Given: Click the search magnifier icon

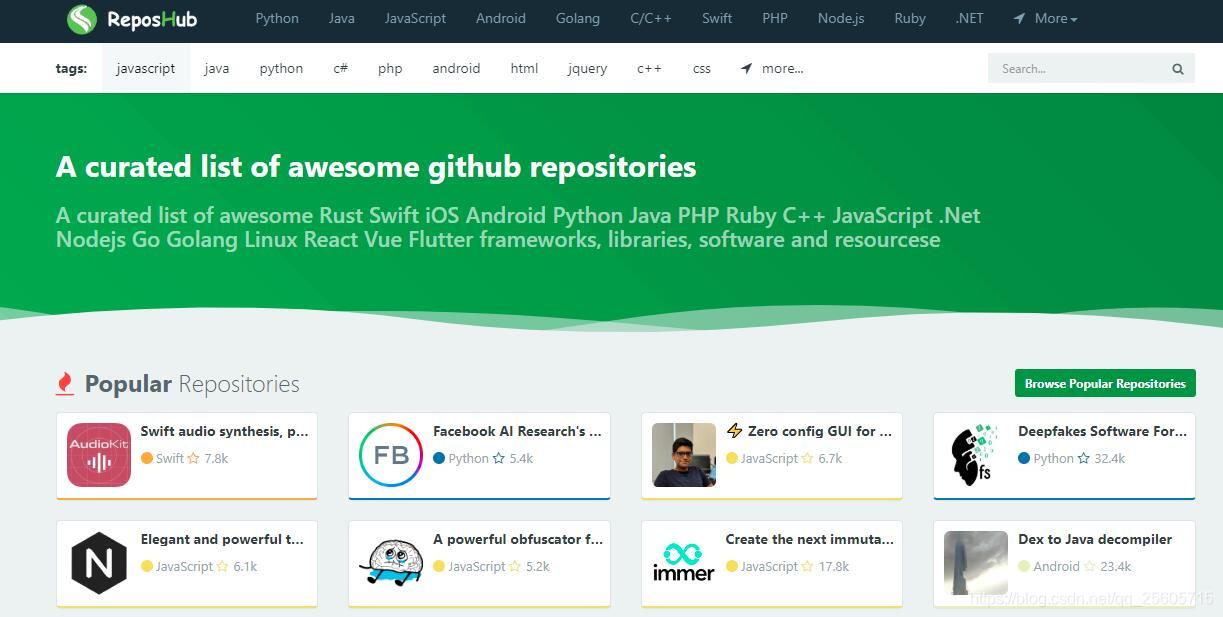Looking at the screenshot, I should coord(1178,69).
